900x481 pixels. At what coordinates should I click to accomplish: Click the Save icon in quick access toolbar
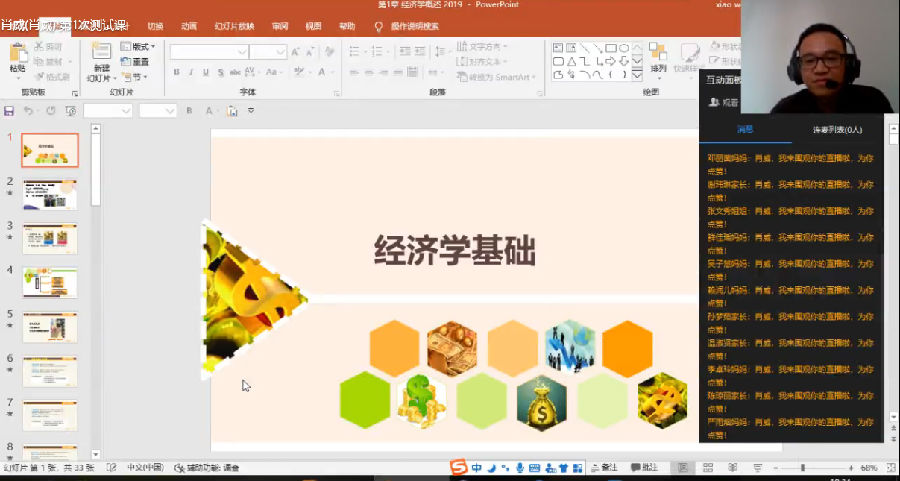pyautogui.click(x=9, y=111)
